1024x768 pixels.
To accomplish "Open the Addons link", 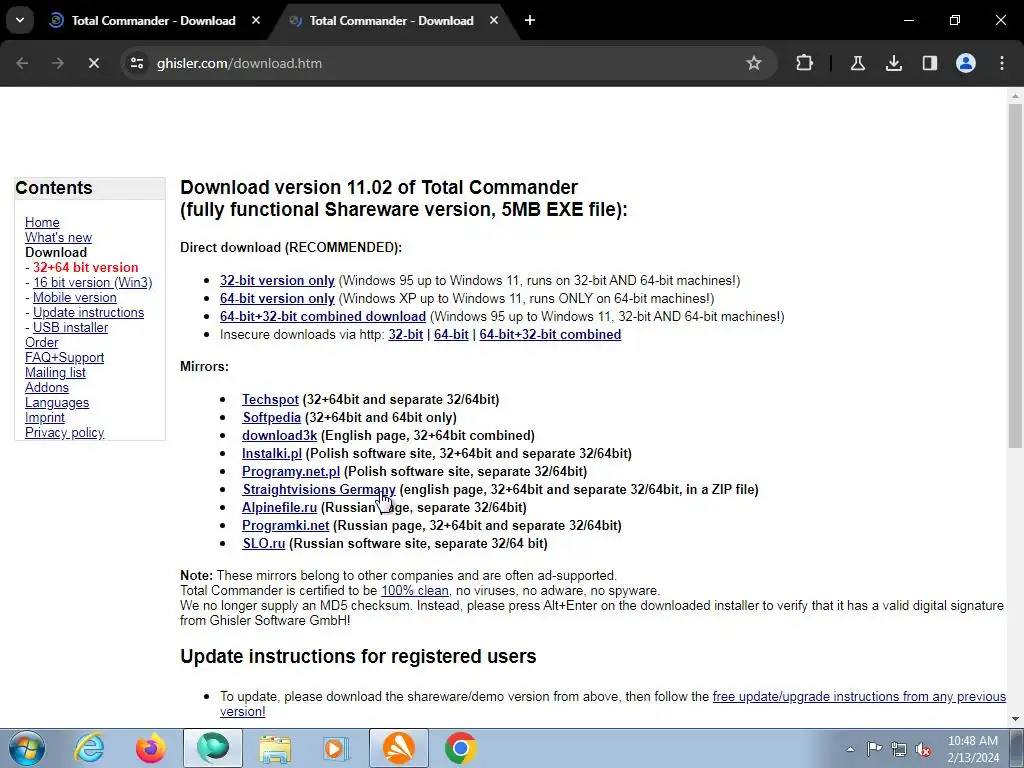I will [x=46, y=387].
